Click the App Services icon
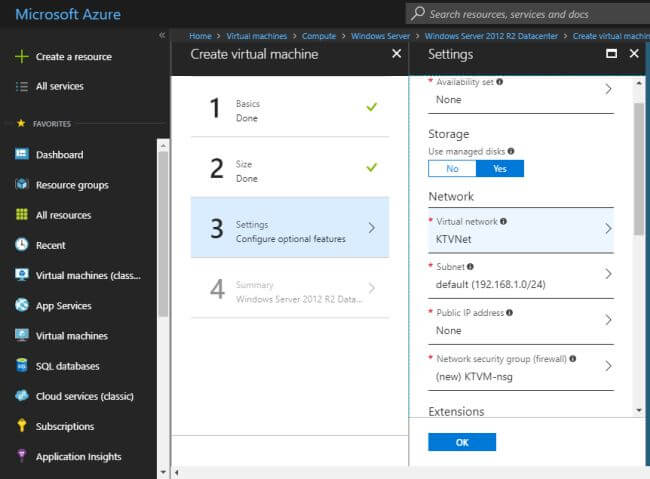 tap(21, 306)
